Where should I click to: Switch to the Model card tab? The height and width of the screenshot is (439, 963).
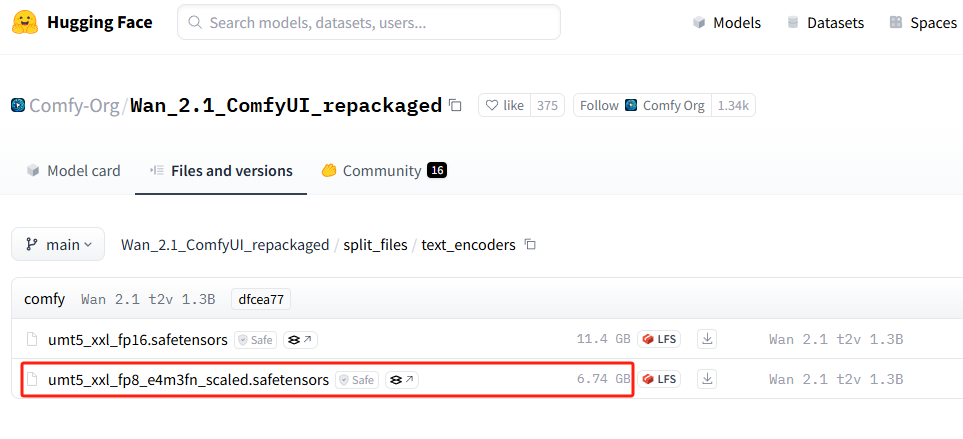(73, 170)
